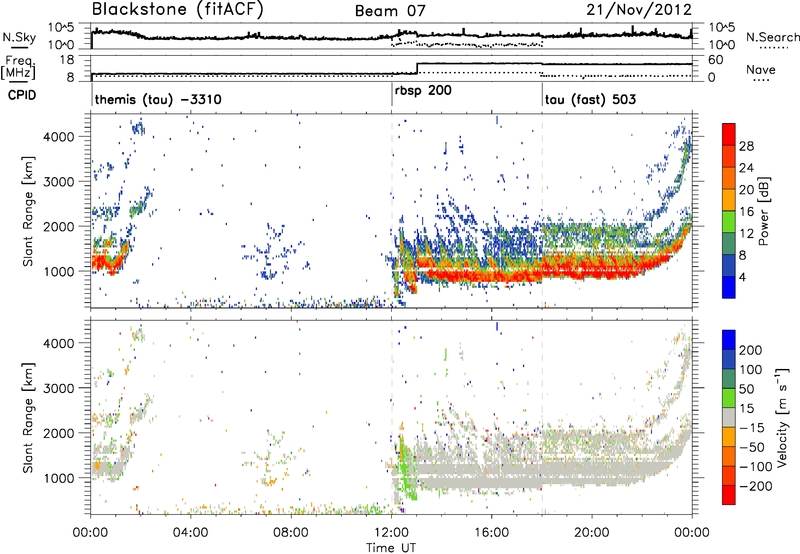Screen dimensions: 800x554
Task: Click the dashed 12:00 marker line in velocity panel
Action: [392, 417]
